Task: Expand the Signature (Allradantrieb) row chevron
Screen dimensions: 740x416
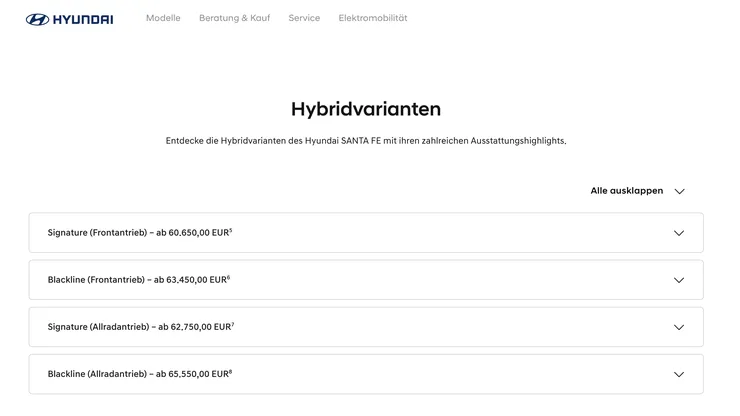Action: (679, 327)
